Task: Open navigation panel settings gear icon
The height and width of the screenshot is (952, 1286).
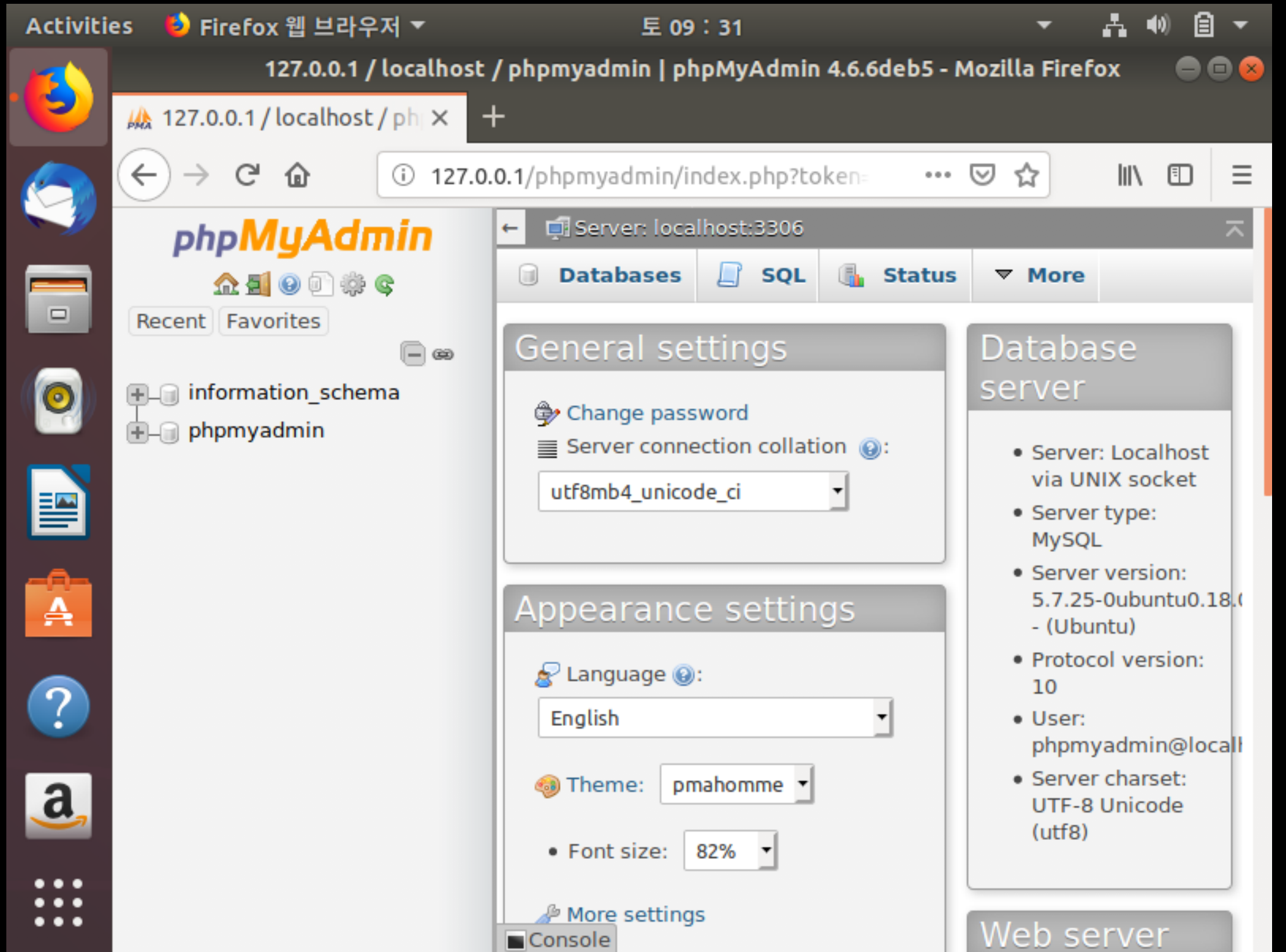Action: click(353, 284)
